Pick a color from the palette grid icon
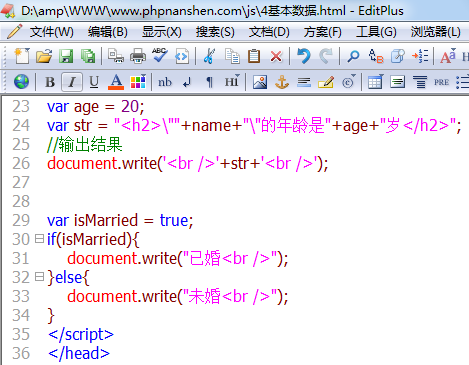 [138, 82]
